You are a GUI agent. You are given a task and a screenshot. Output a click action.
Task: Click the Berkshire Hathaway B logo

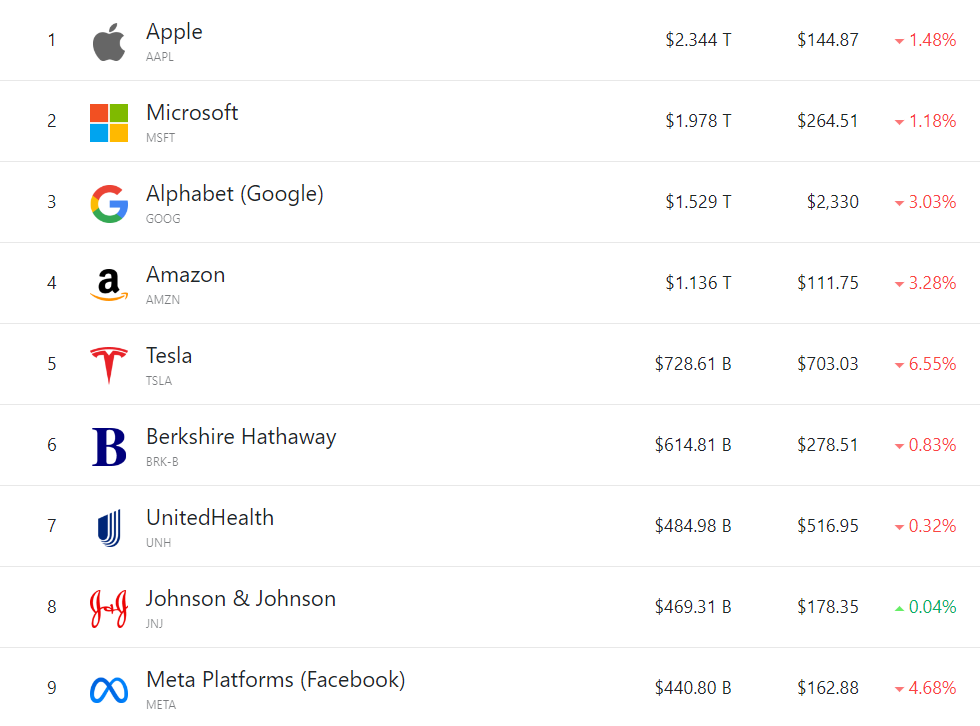click(109, 447)
